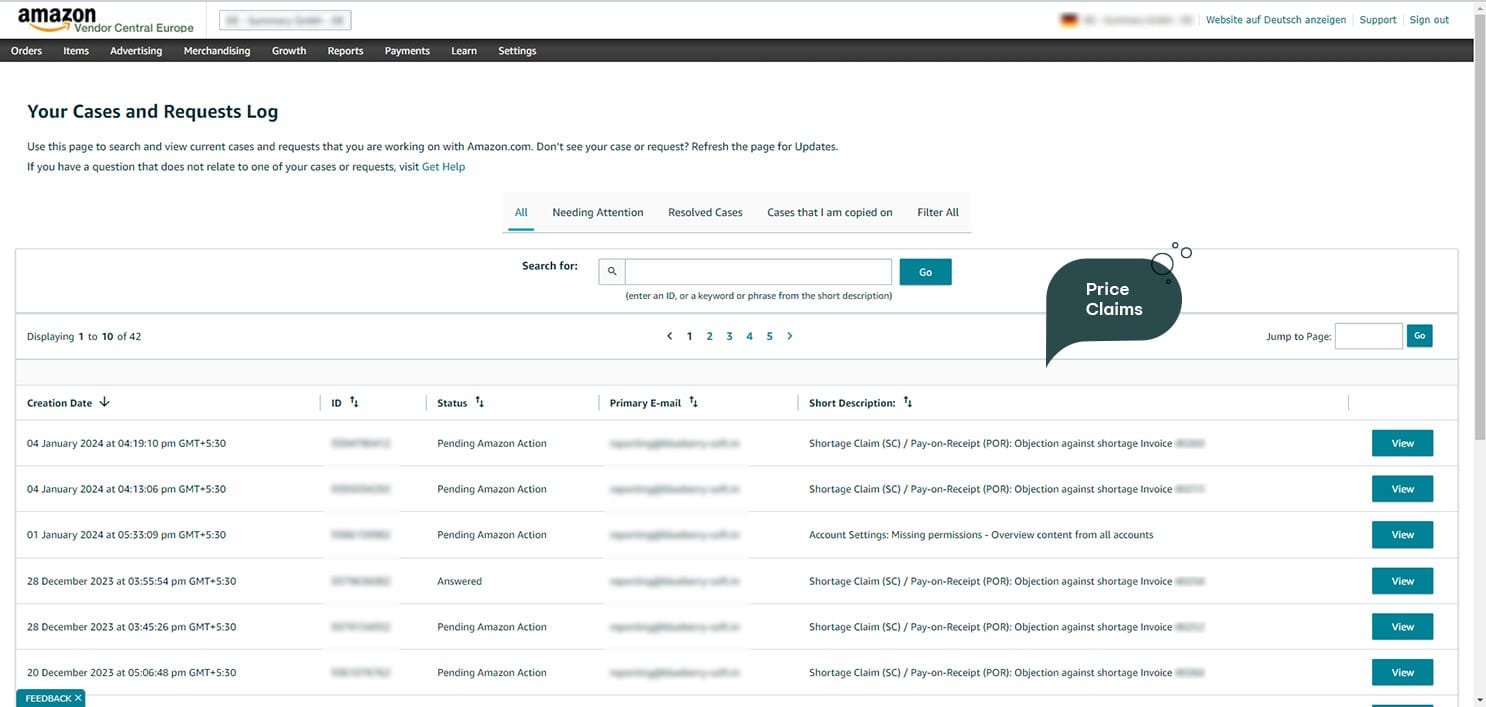The image size is (1486, 707).
Task: View the 01 January 2024 case
Action: tap(1402, 535)
